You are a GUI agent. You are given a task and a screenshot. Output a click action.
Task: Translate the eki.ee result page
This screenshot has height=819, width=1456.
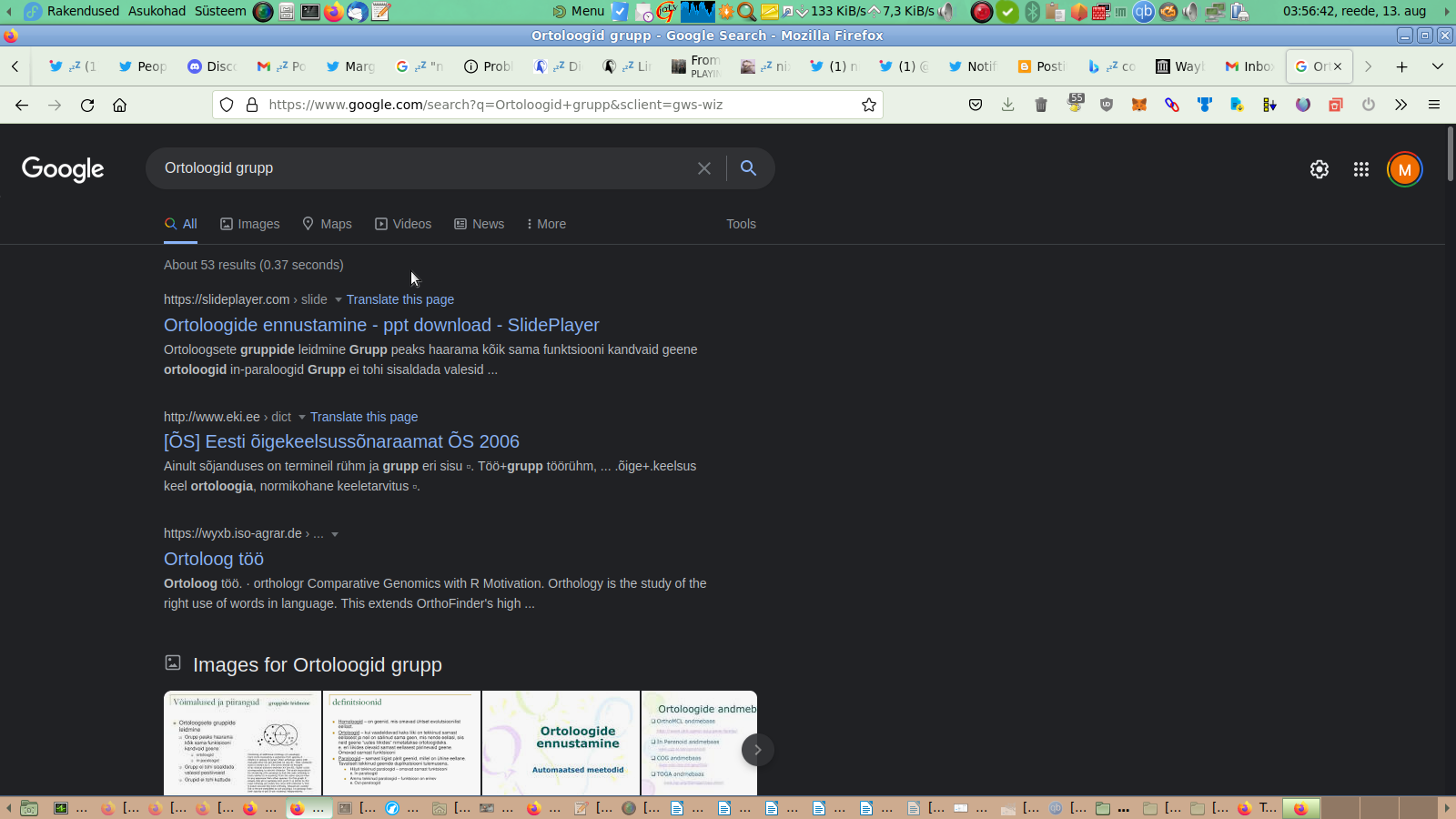click(364, 417)
